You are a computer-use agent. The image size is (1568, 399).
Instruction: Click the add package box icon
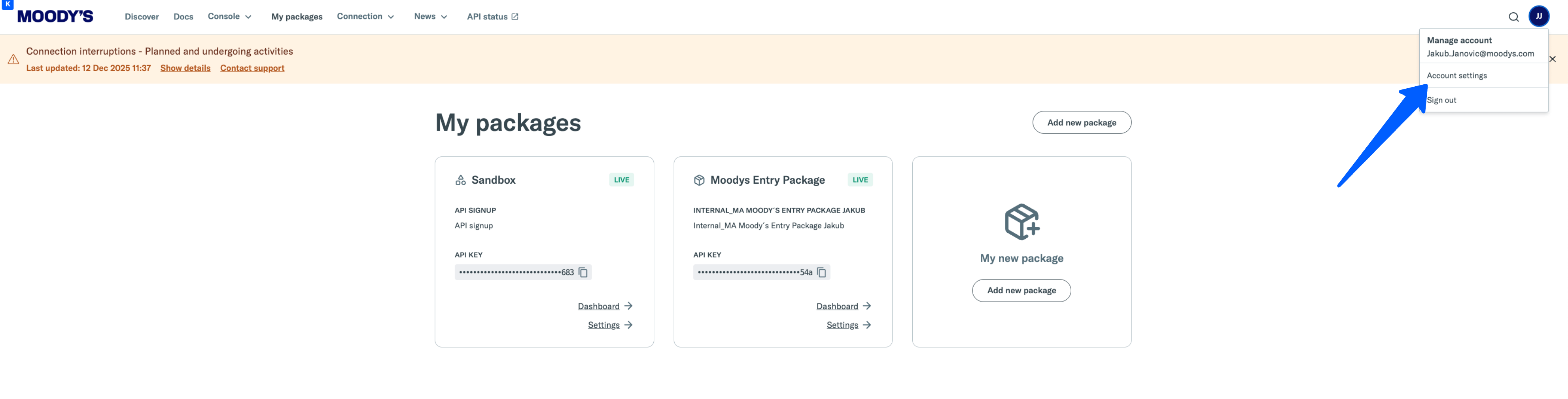1021,222
